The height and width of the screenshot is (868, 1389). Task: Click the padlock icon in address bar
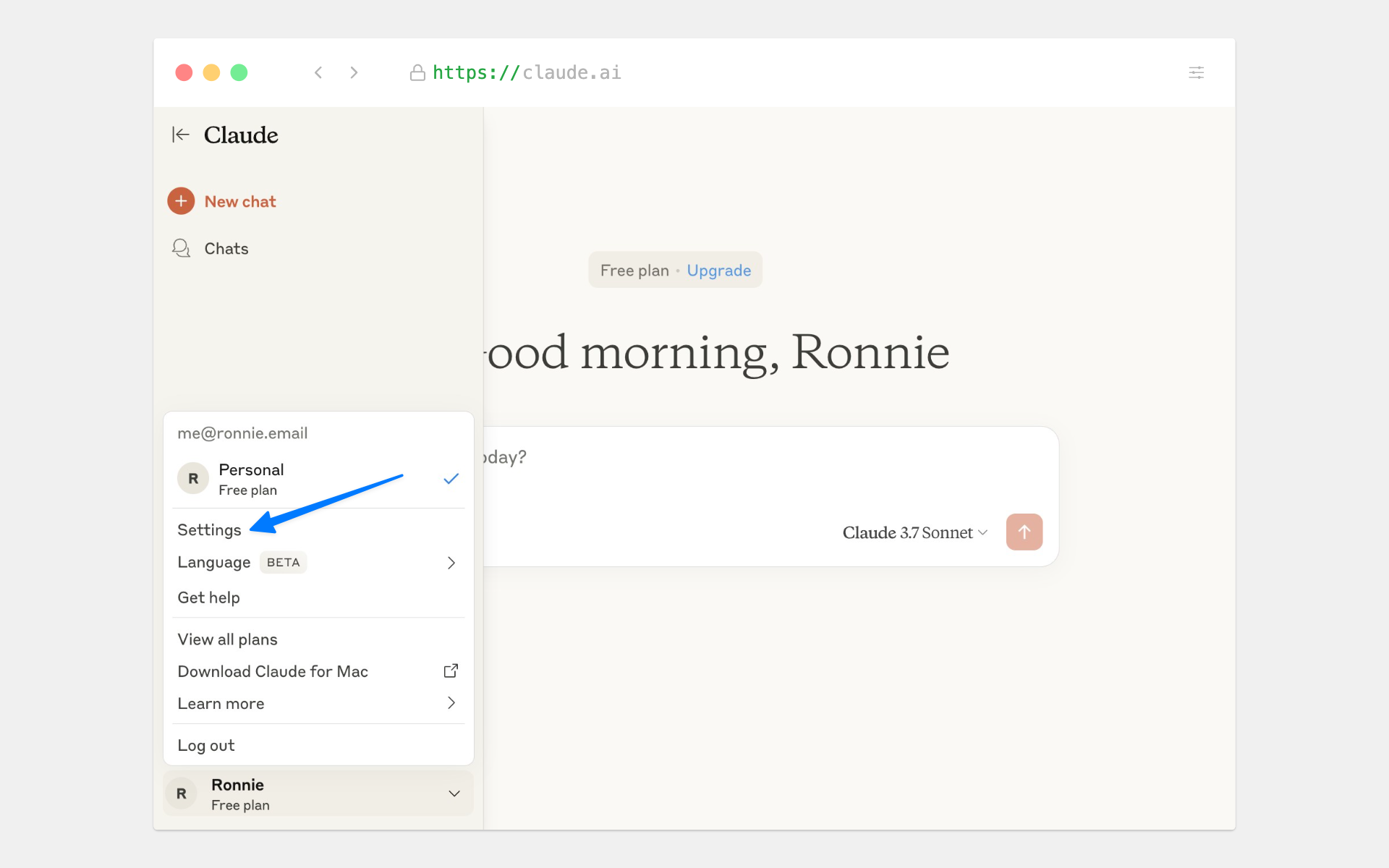[417, 72]
